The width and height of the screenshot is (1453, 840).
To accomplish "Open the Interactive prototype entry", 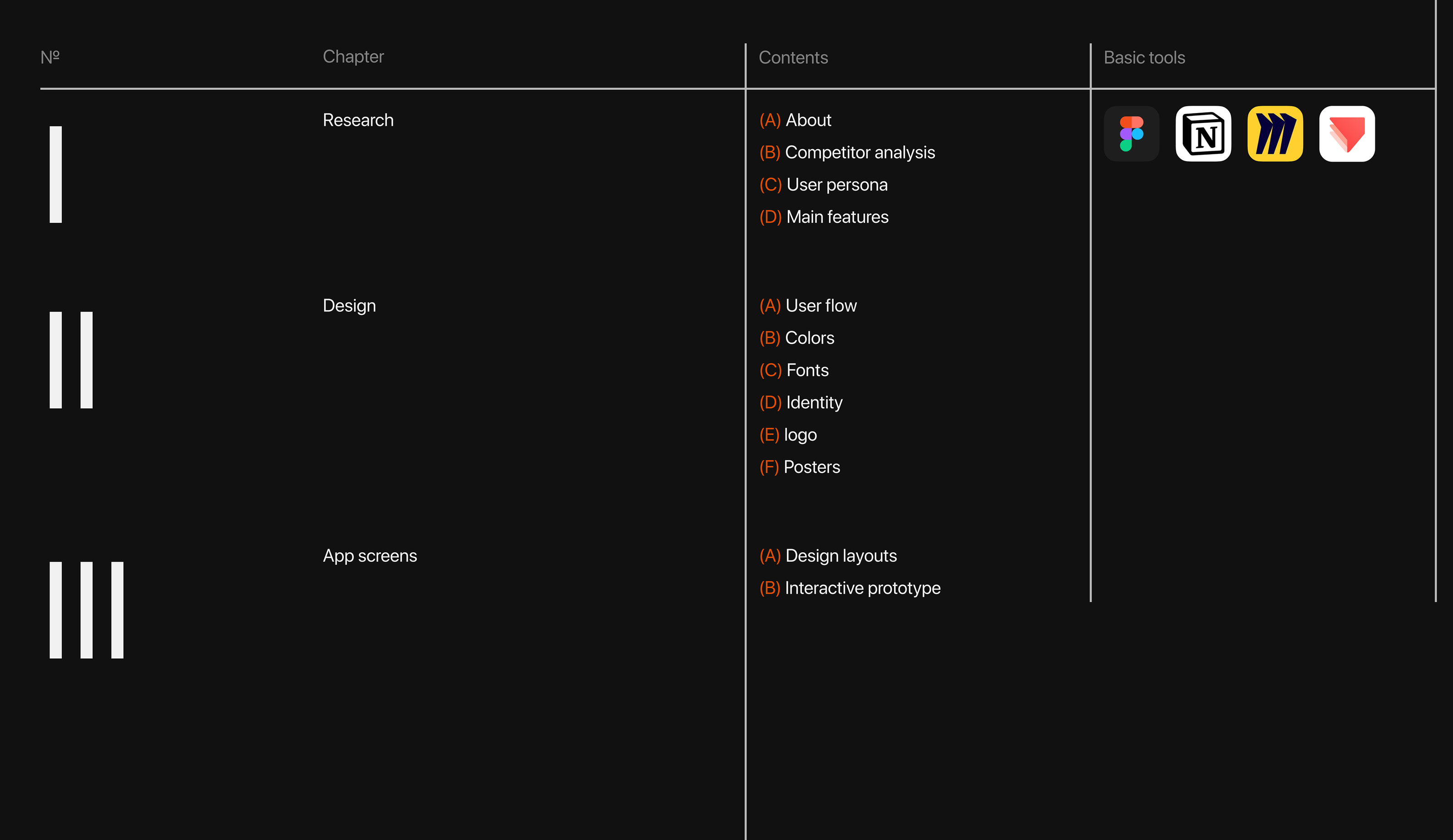I will tap(850, 588).
